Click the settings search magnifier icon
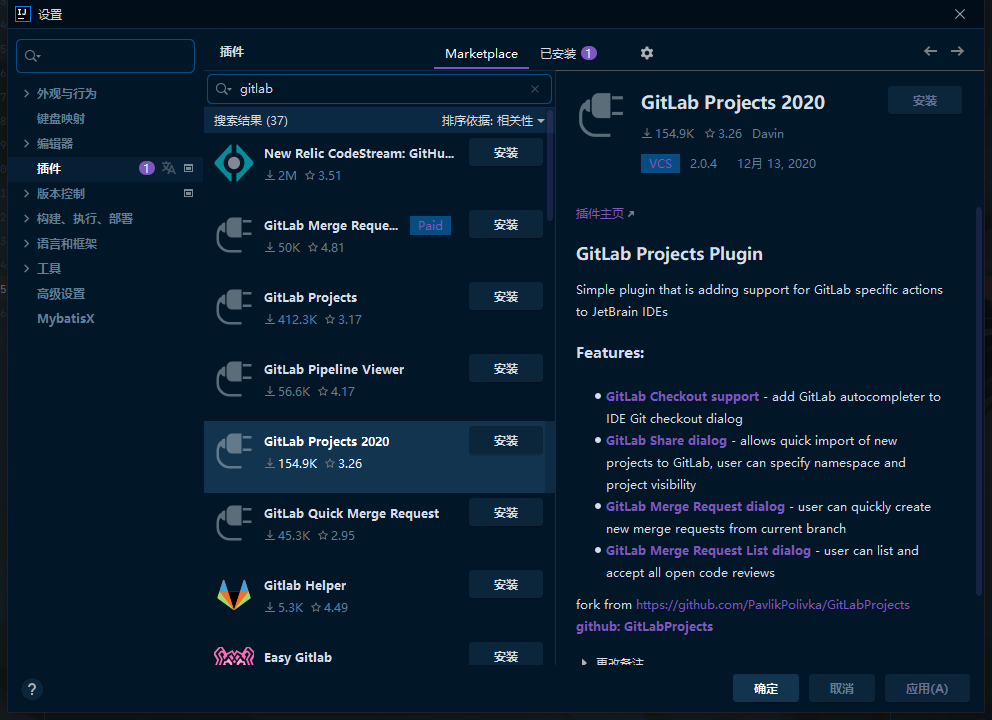 32,56
